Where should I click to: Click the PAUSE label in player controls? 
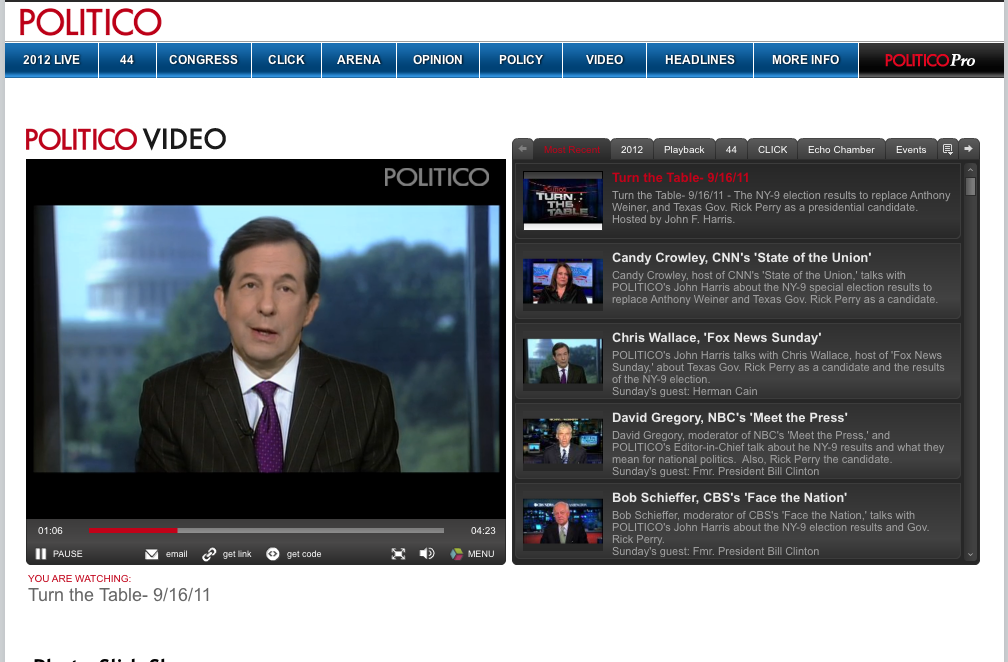68,554
